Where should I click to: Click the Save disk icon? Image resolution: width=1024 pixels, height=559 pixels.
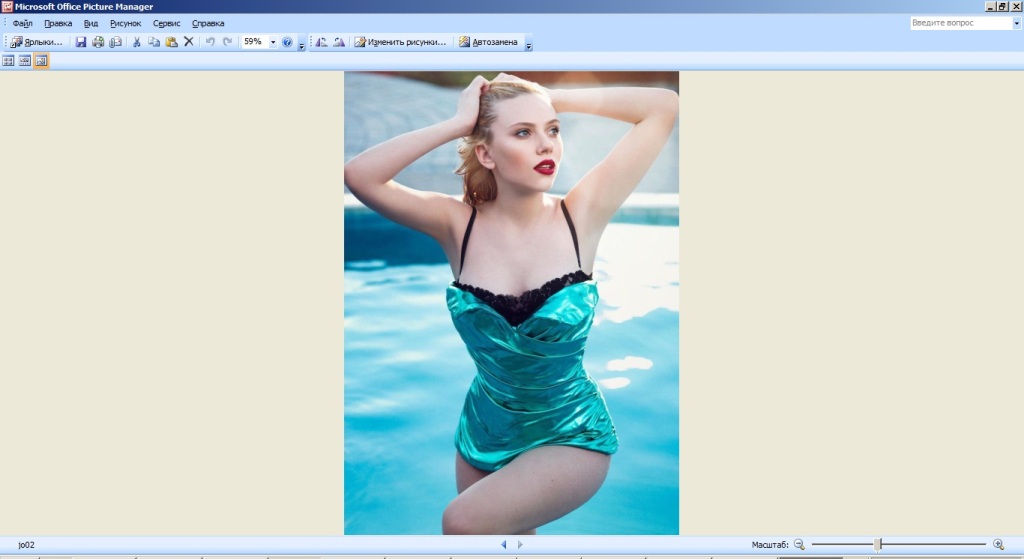82,42
